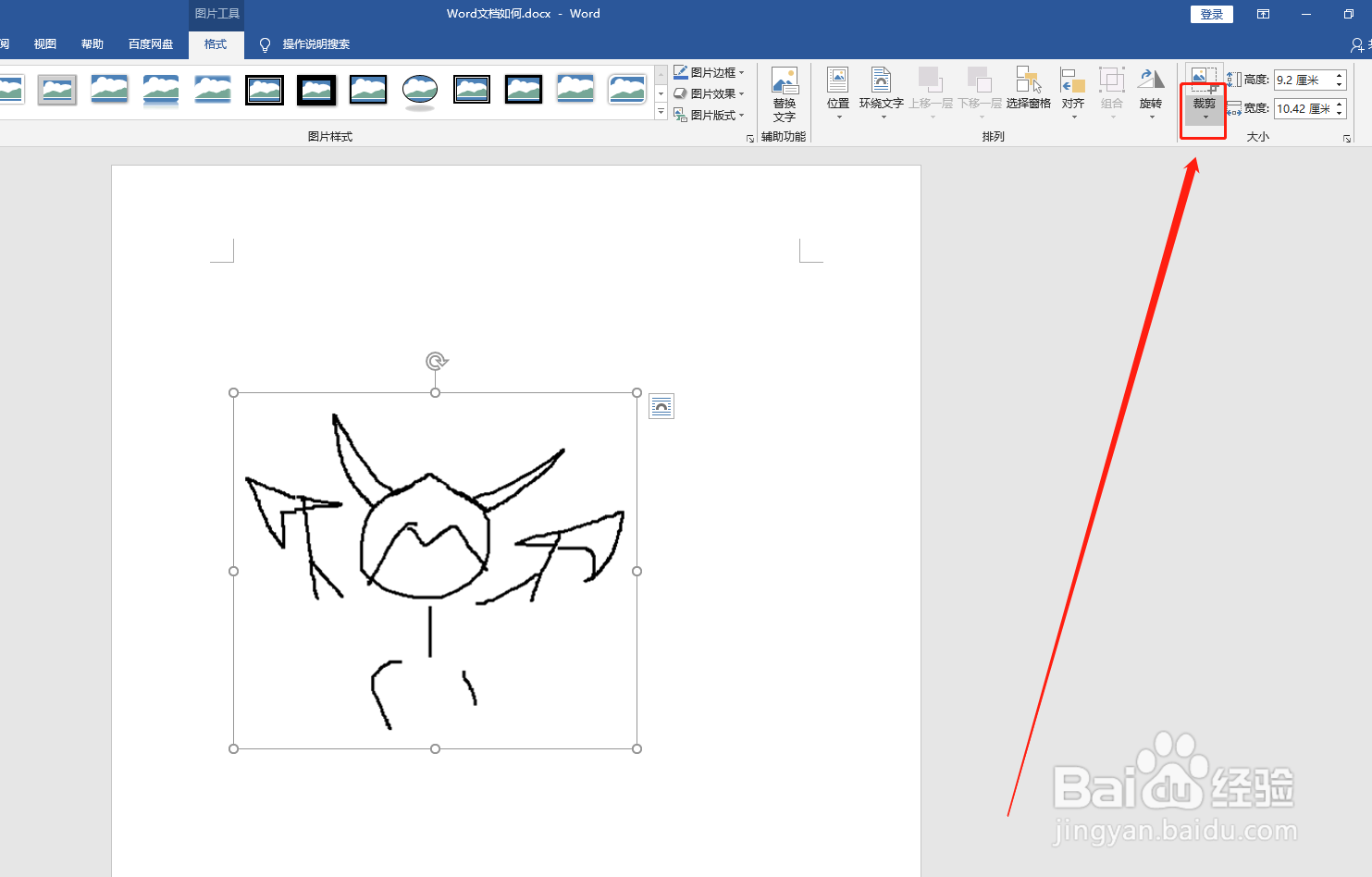
Task: Click the Crop (裁剪) picture icon
Action: [1204, 79]
